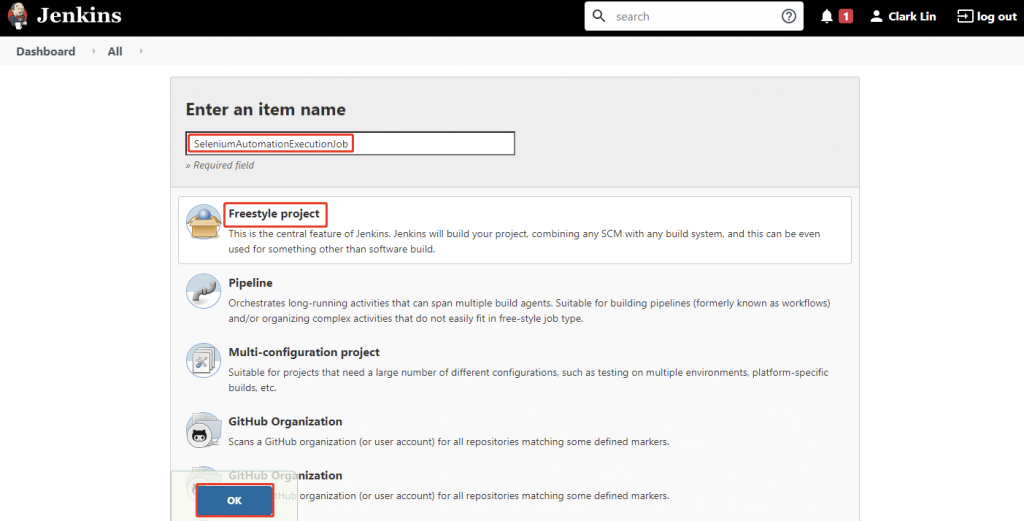Click the log out link
The image size is (1024, 521).
[x=986, y=17]
